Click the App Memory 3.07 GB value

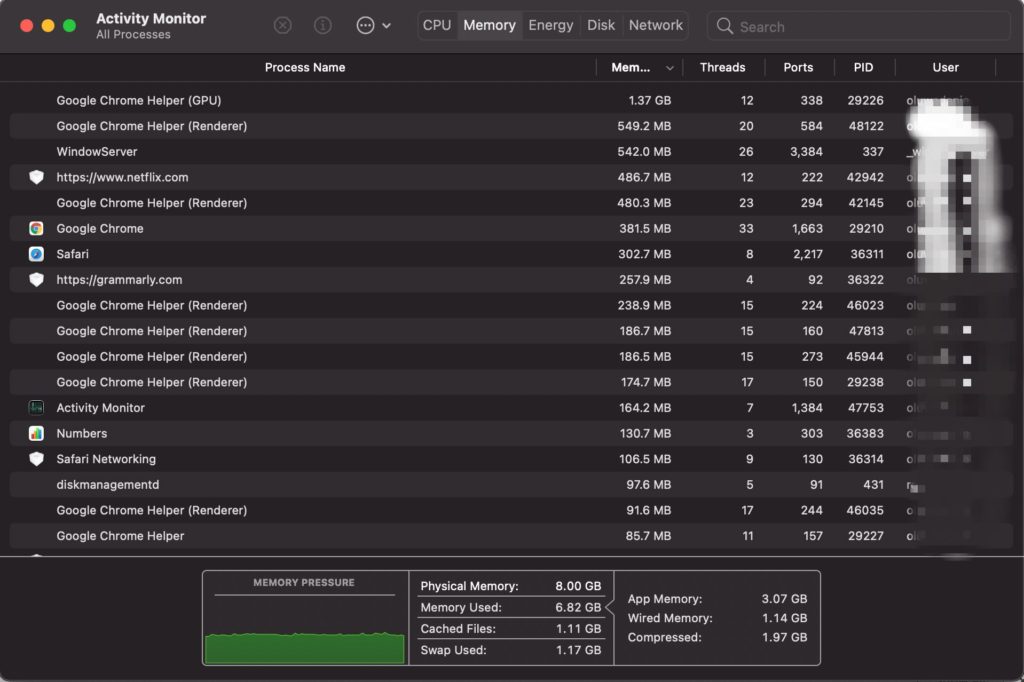point(784,598)
